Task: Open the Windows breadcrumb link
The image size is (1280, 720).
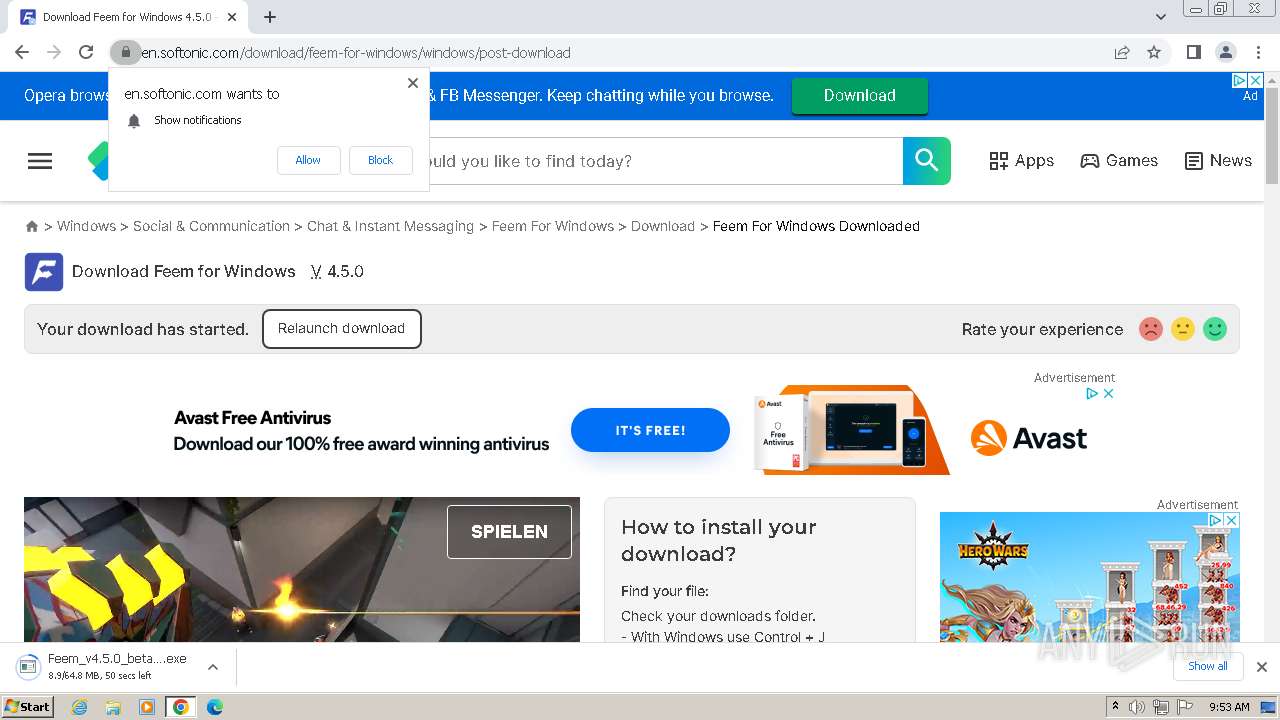Action: coord(86,226)
